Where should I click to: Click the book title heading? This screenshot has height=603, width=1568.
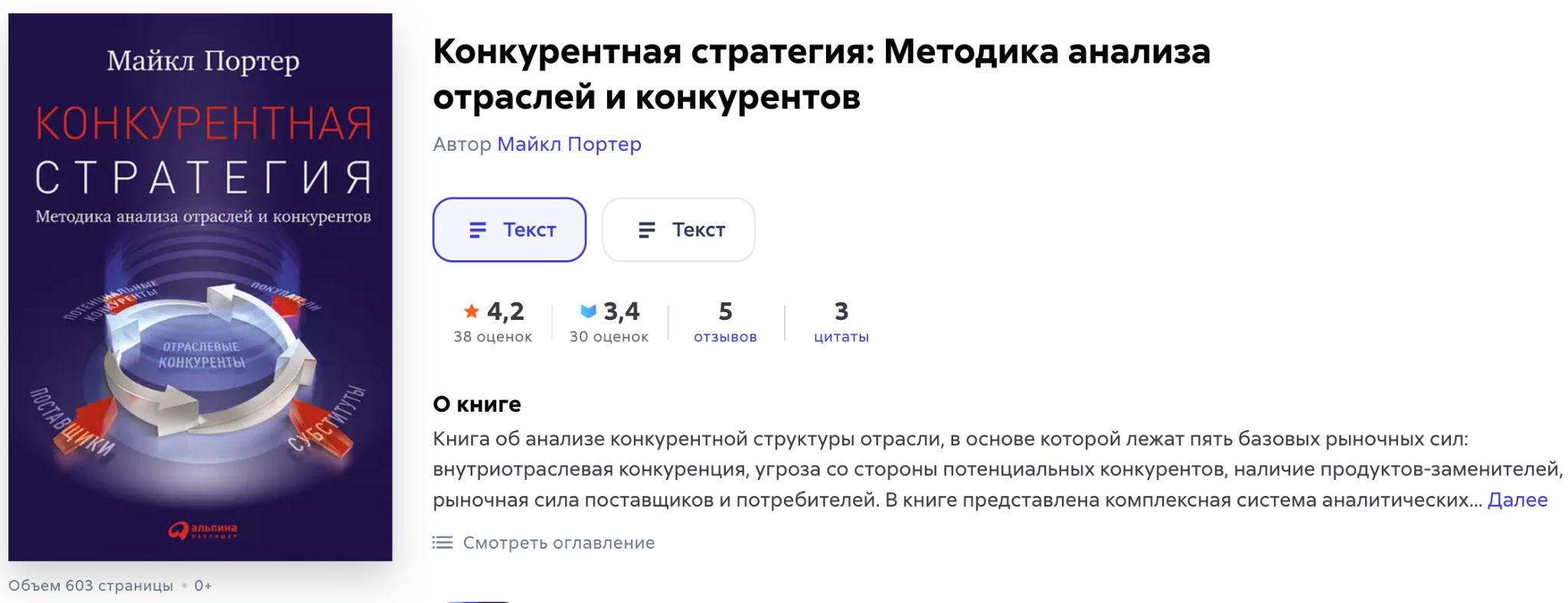click(822, 74)
